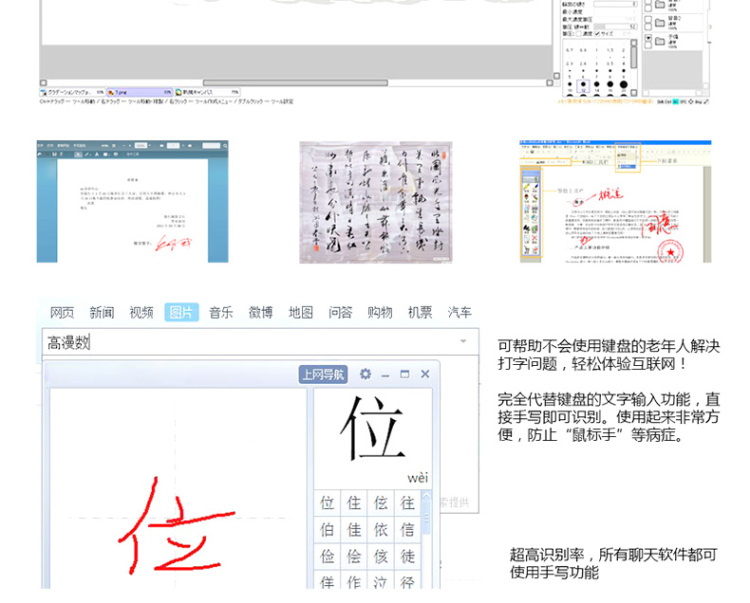The image size is (750, 603).
Task: Choose candidate character 住
Action: [354, 503]
